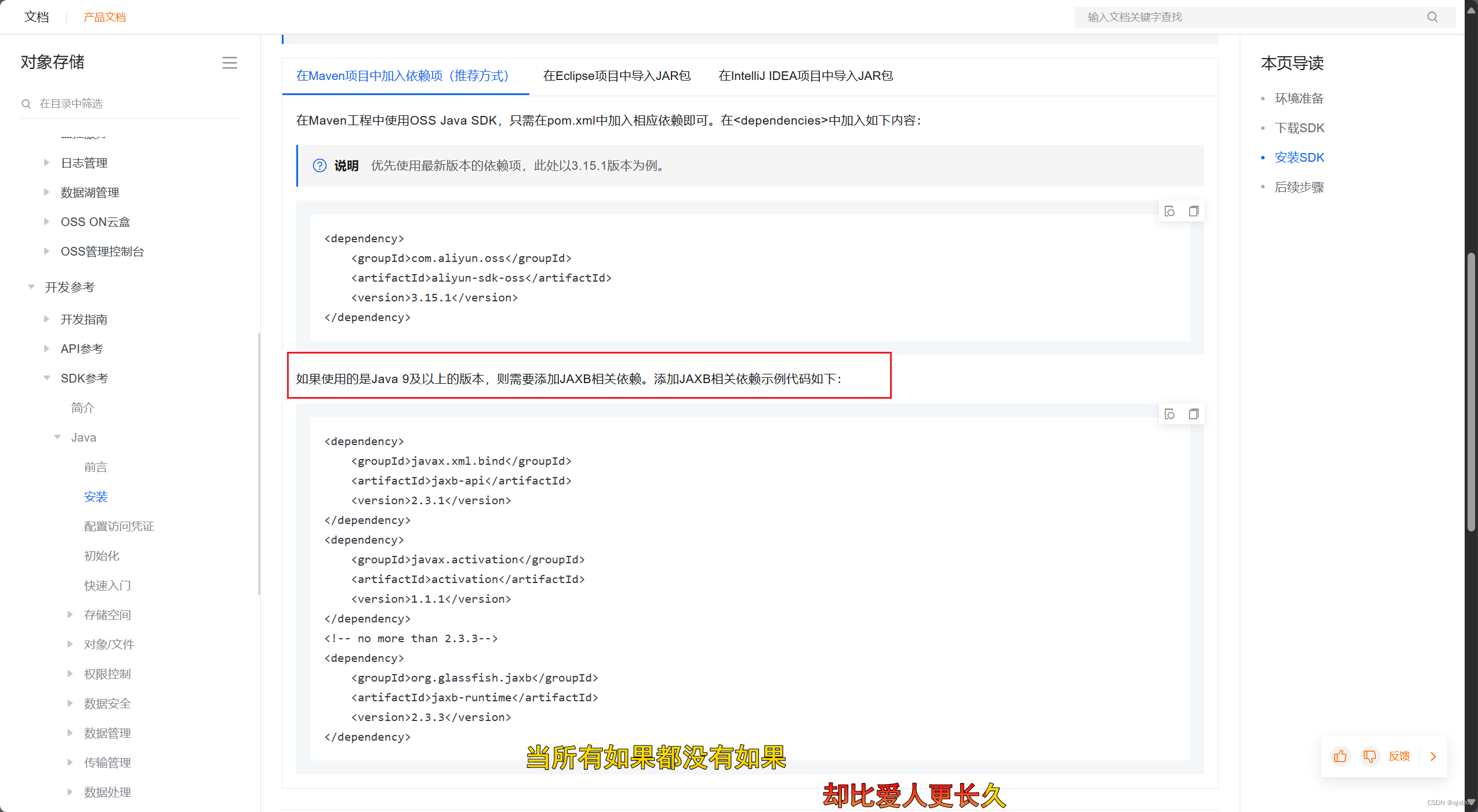Jump to 环境准备 in page guide
The image size is (1478, 812).
pos(1299,99)
